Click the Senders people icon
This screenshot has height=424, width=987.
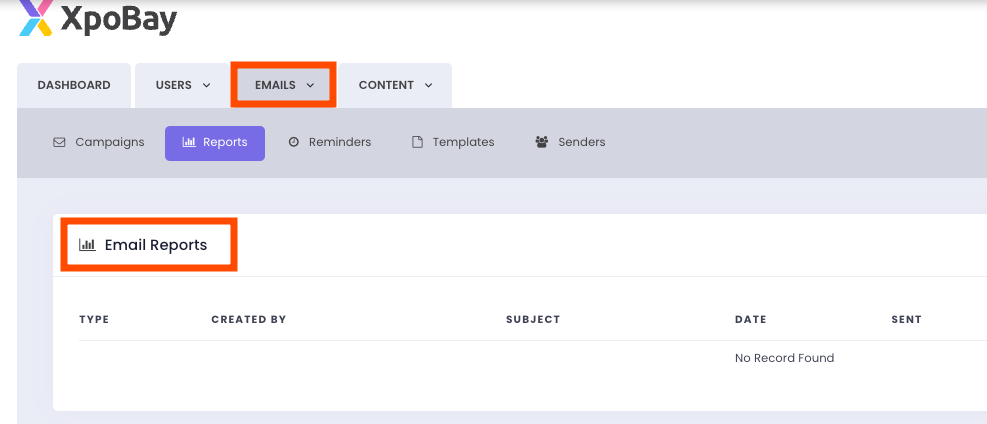coord(542,143)
